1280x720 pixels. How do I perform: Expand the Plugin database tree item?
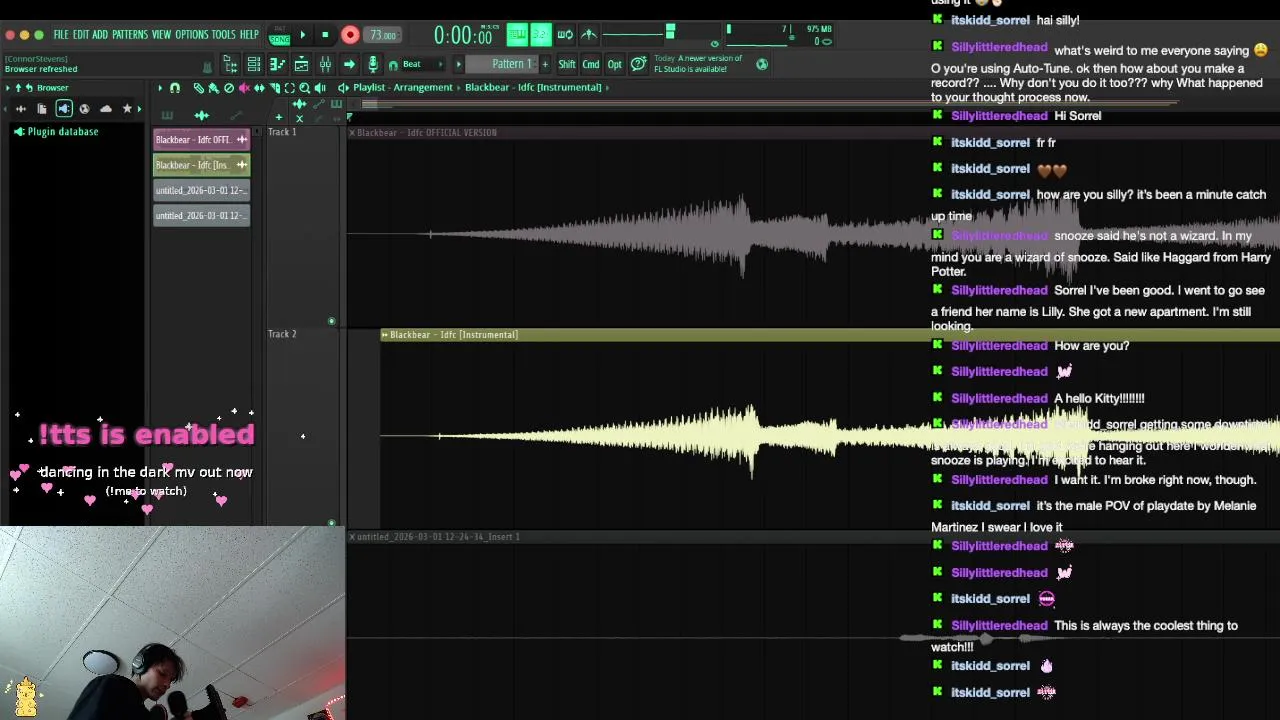55,132
